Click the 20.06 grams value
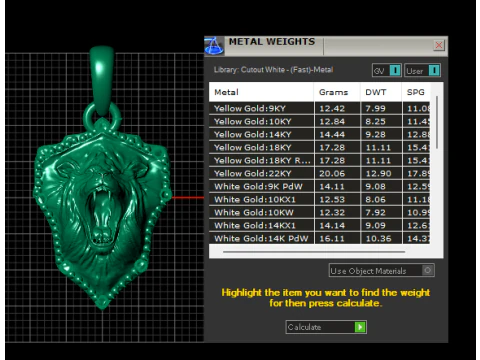Viewport: 480px width, 360px height. pos(332,174)
